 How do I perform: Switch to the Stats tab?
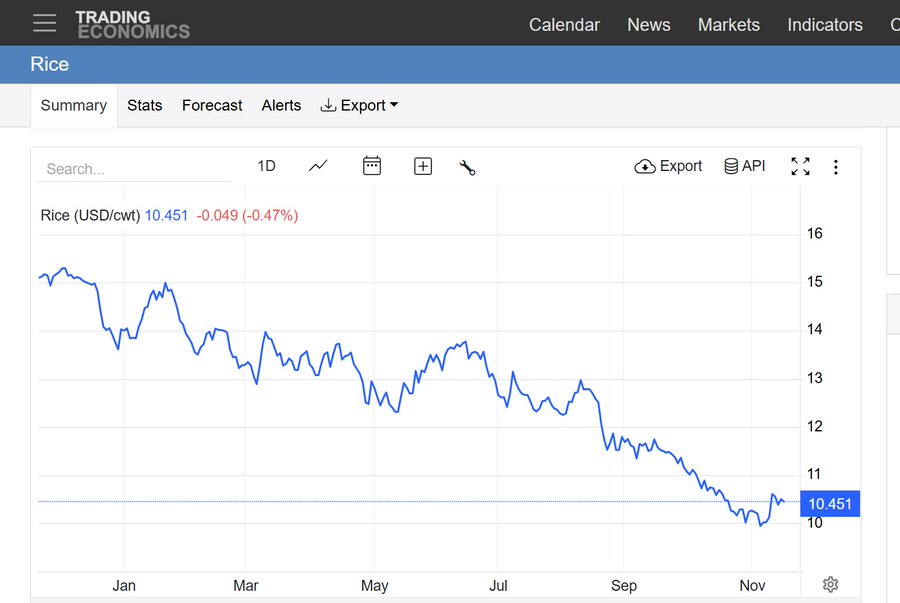click(144, 105)
